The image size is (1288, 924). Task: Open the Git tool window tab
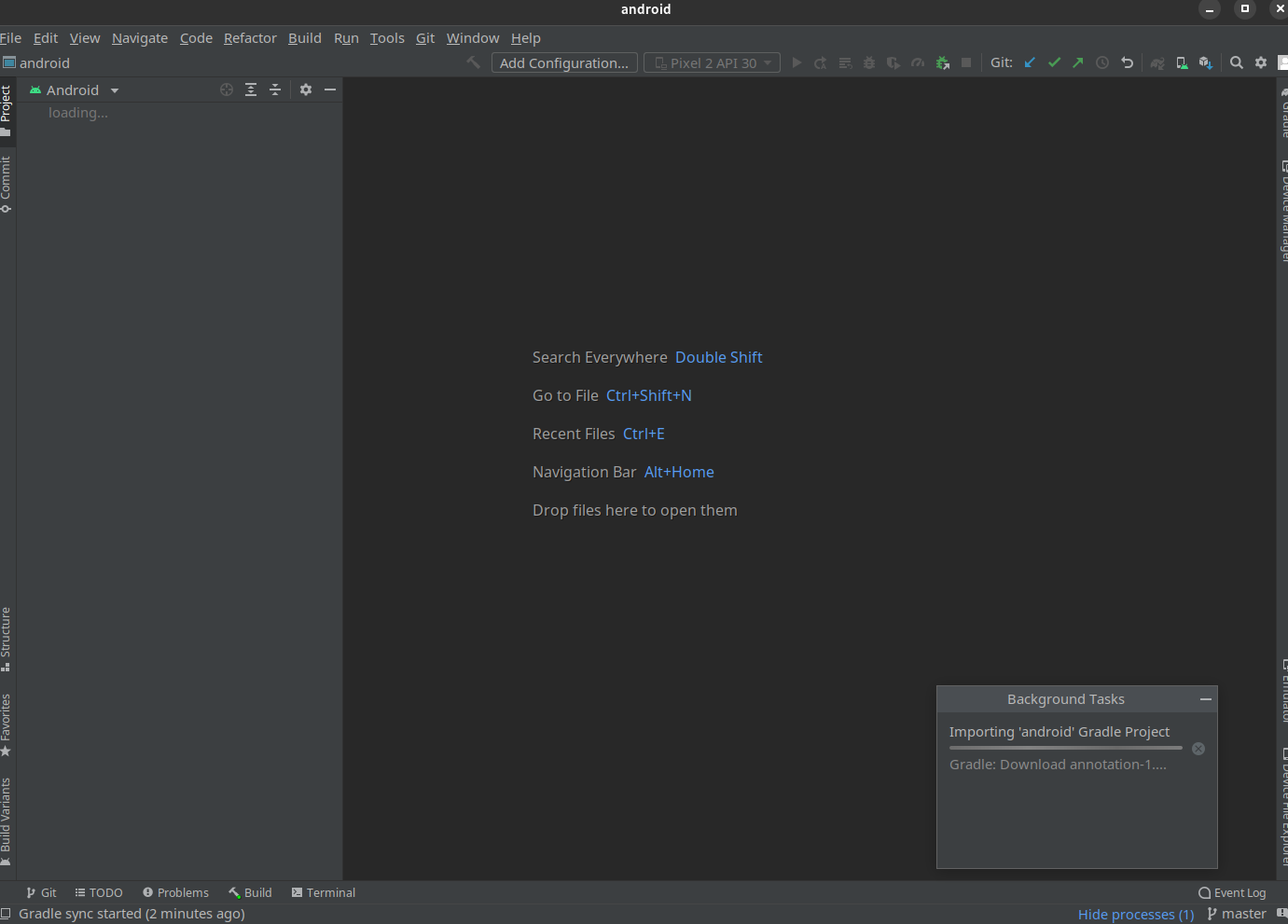[x=41, y=892]
